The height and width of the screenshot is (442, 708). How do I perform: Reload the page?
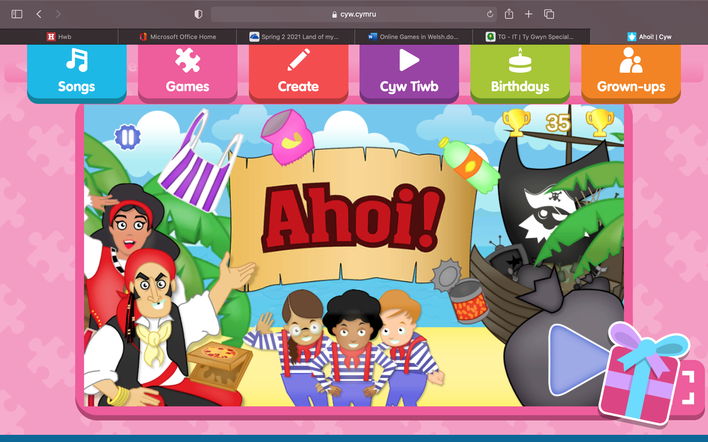pyautogui.click(x=490, y=14)
